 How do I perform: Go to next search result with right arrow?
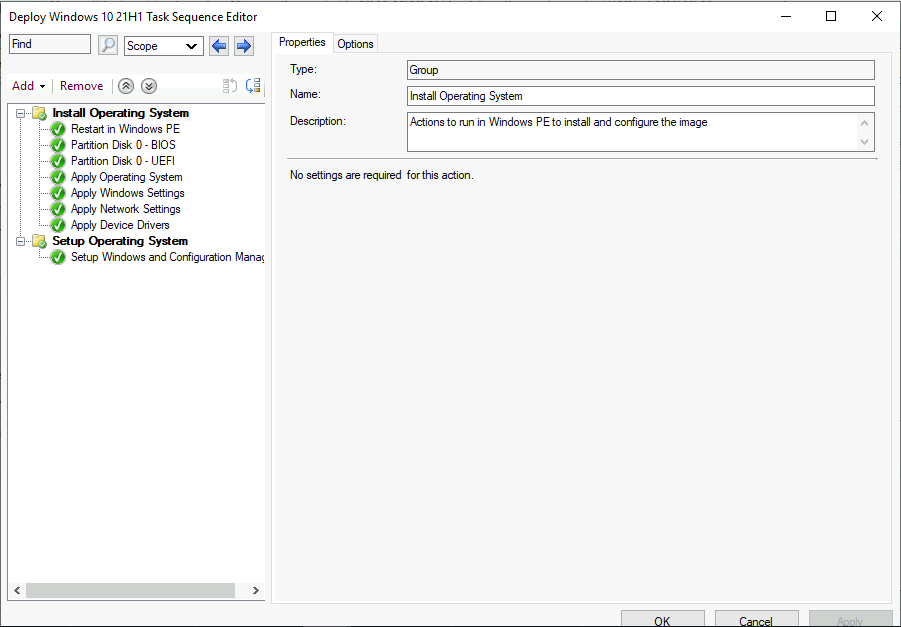[x=244, y=46]
